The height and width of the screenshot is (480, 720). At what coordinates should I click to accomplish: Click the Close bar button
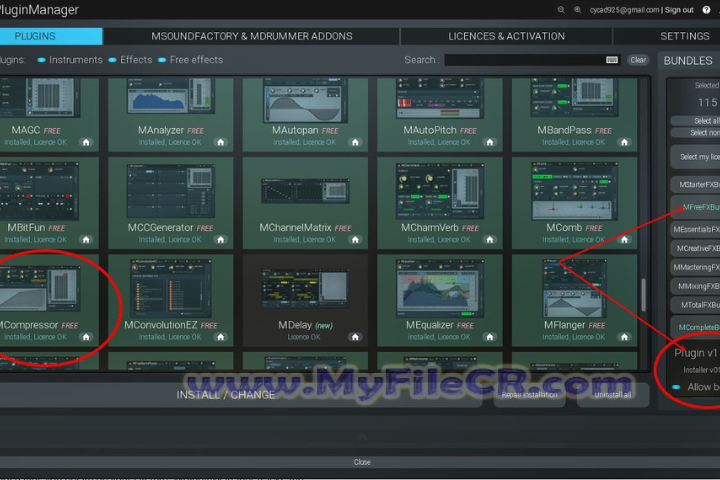pyautogui.click(x=362, y=462)
